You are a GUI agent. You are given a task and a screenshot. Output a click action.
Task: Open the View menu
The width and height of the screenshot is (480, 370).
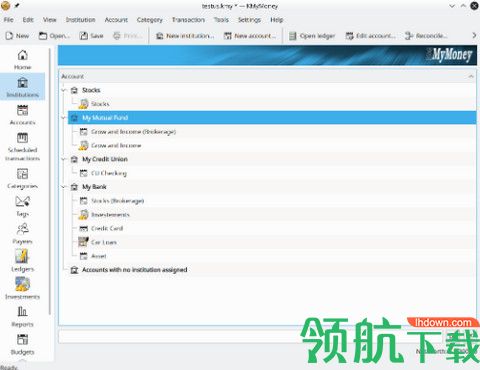tap(50, 20)
